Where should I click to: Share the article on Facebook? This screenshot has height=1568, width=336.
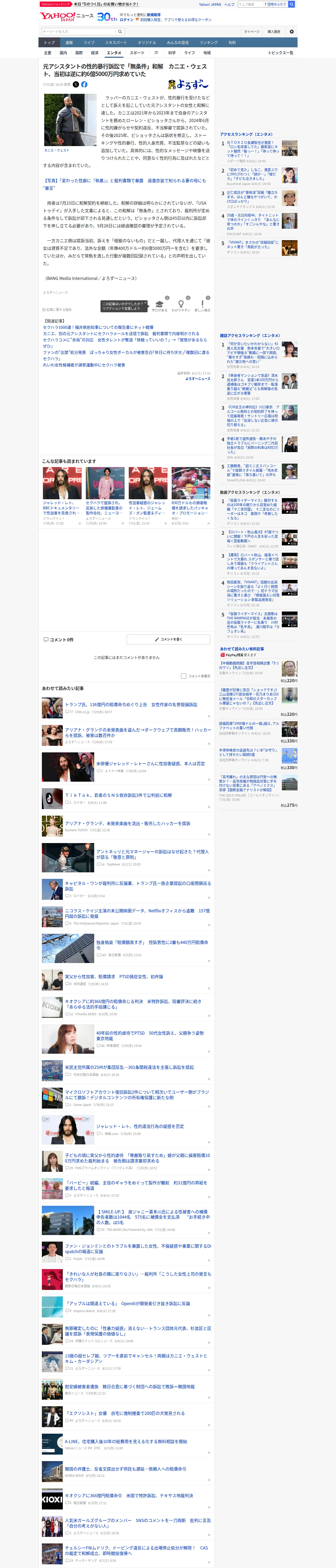pos(84,85)
